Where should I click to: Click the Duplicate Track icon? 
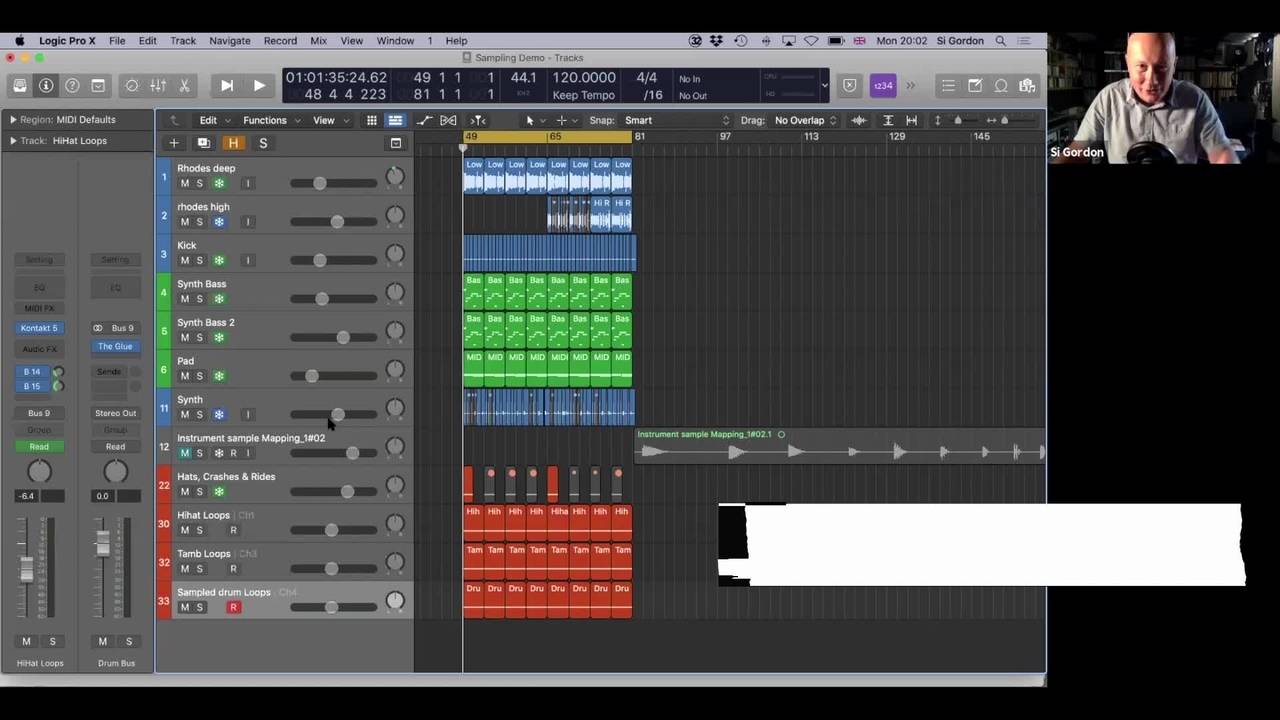(x=203, y=143)
